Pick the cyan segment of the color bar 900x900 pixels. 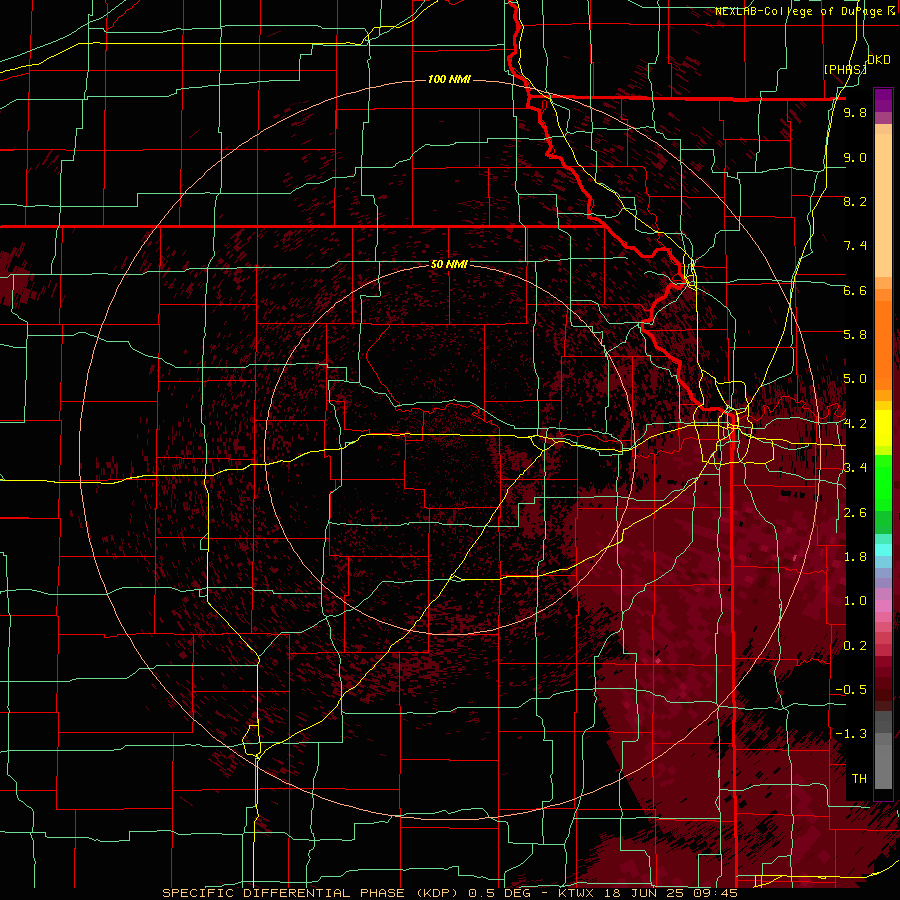(x=883, y=549)
